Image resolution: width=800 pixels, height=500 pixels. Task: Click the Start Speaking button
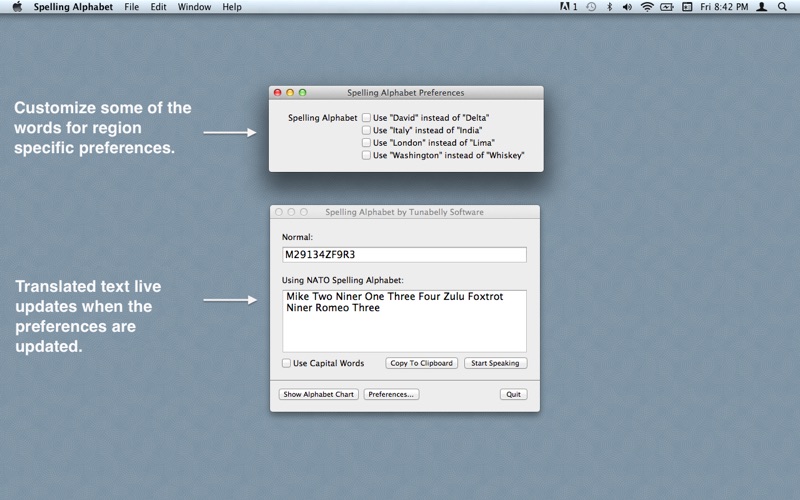[x=495, y=363]
